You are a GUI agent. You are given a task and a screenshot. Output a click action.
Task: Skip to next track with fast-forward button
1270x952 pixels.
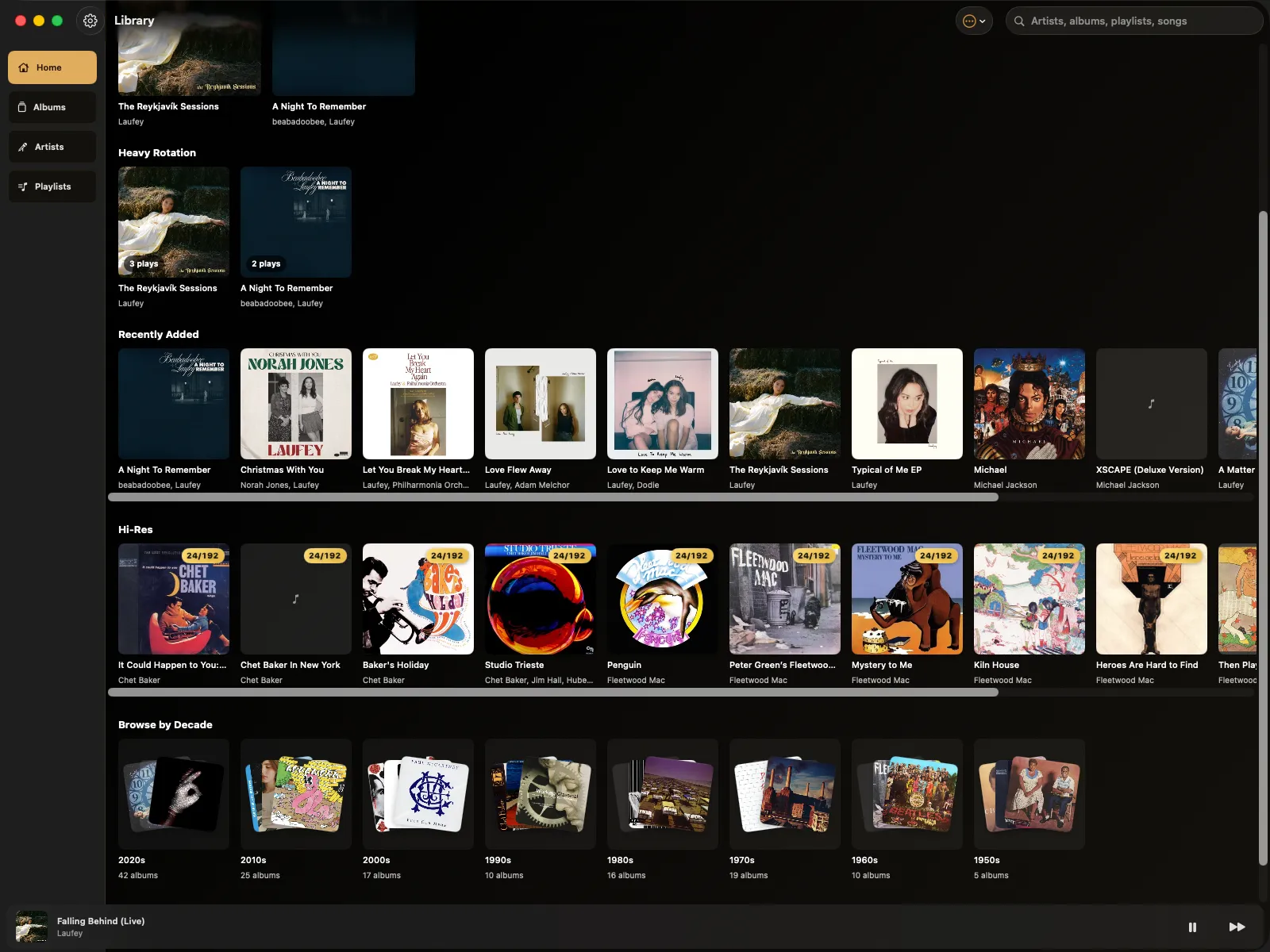click(1237, 927)
